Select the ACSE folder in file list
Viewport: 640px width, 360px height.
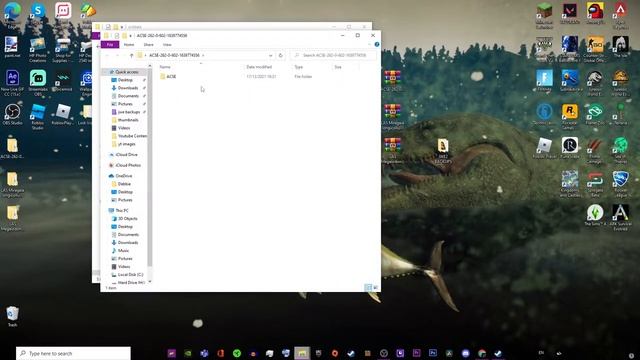tap(171, 76)
